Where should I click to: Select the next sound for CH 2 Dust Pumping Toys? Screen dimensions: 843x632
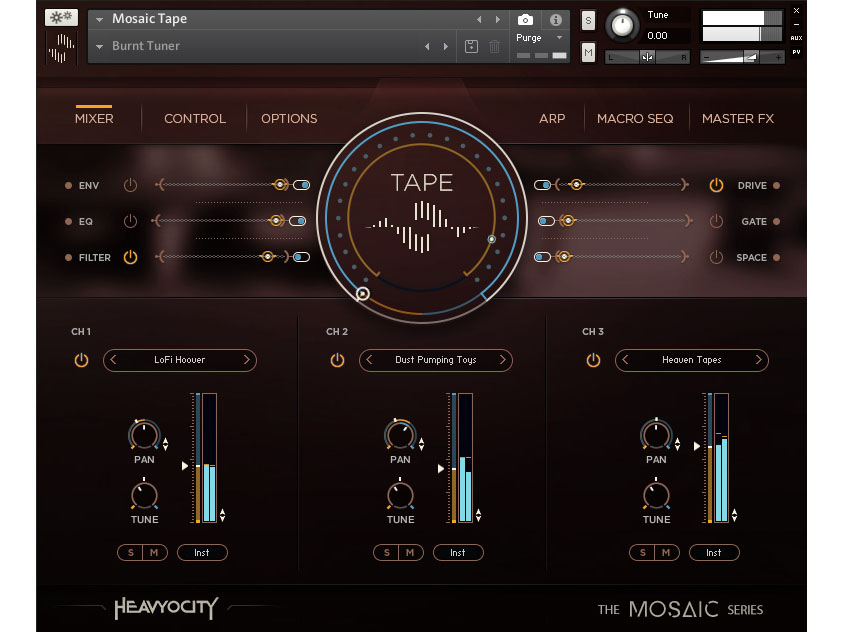point(503,360)
